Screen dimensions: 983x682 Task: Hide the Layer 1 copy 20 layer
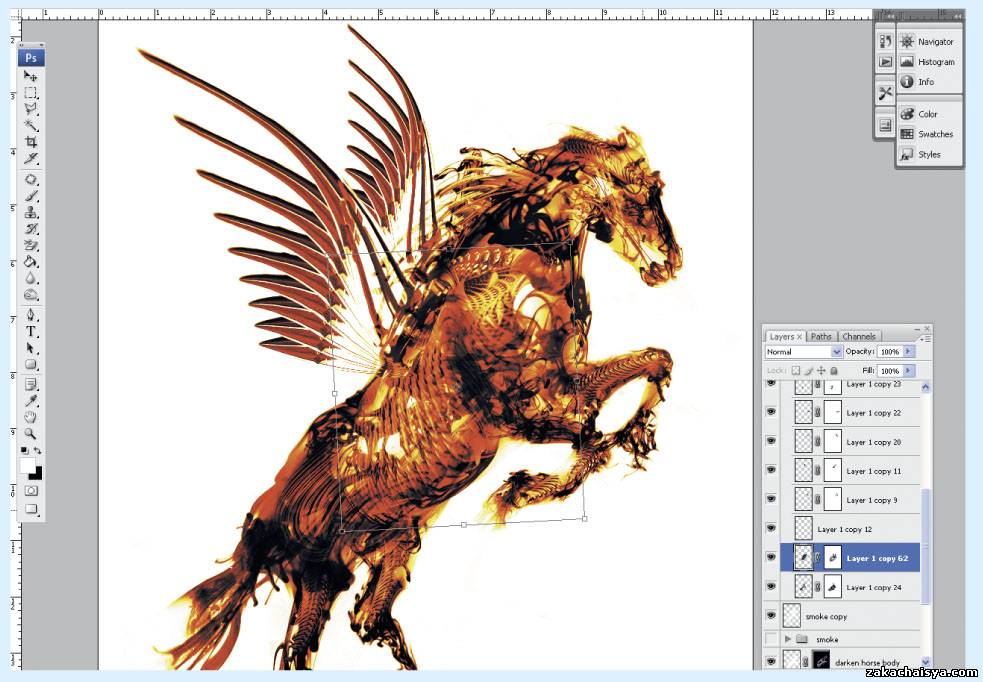771,441
